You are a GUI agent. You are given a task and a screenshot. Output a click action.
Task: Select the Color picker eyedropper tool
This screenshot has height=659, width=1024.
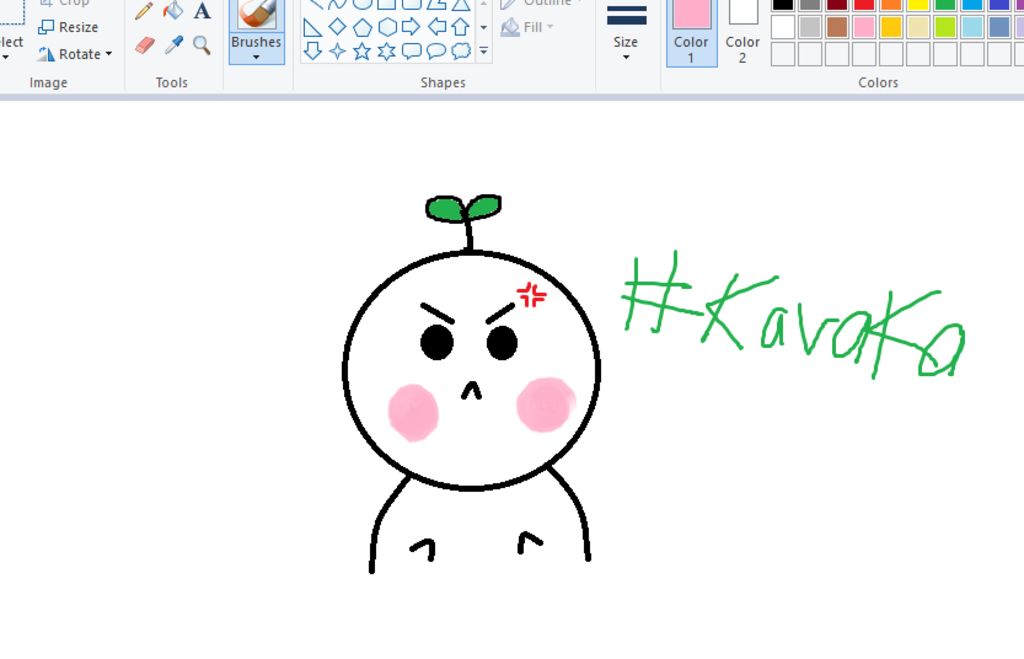pyautogui.click(x=174, y=44)
